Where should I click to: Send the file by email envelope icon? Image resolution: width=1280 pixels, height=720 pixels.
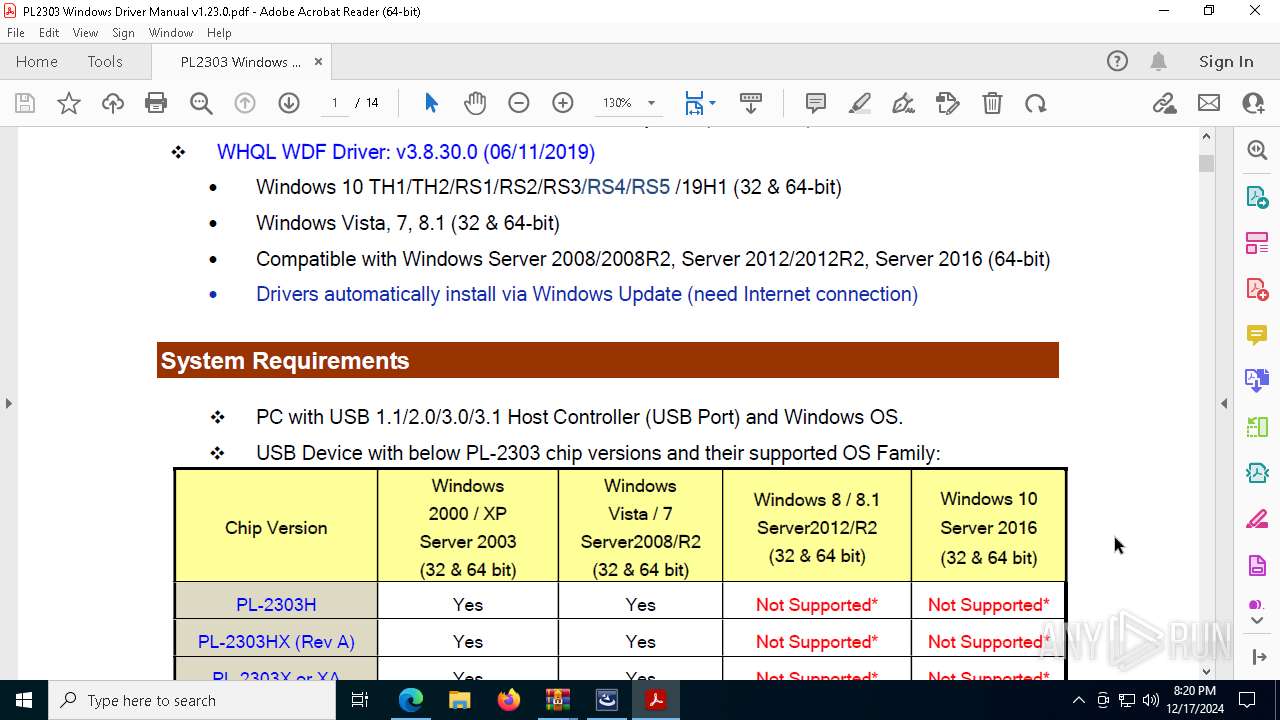click(1209, 103)
